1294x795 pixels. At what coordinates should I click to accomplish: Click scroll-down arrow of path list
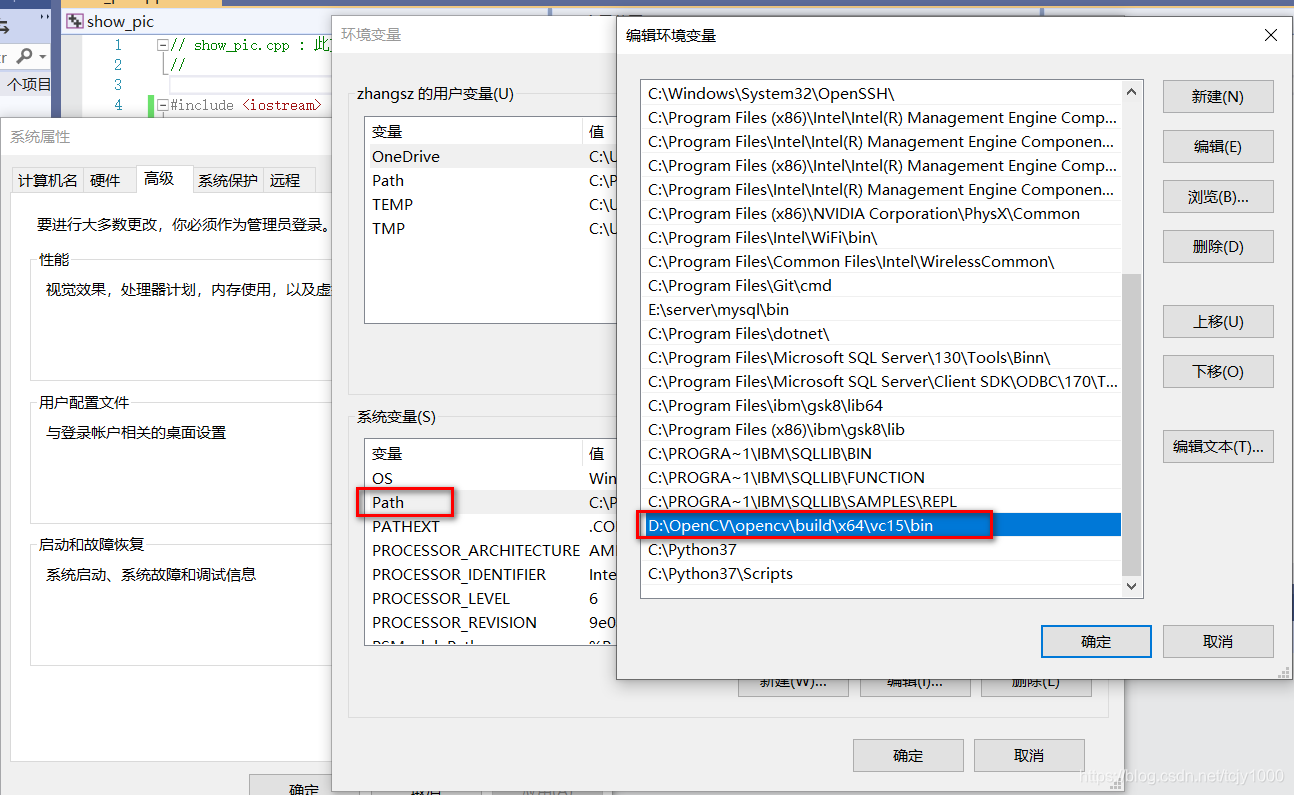click(1132, 586)
